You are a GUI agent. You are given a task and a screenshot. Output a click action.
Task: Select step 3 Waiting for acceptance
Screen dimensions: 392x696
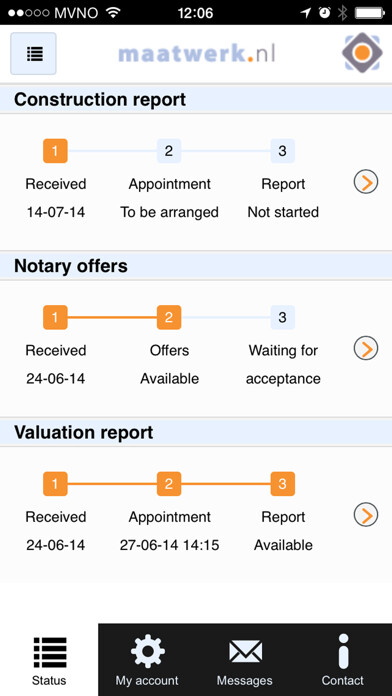283,317
